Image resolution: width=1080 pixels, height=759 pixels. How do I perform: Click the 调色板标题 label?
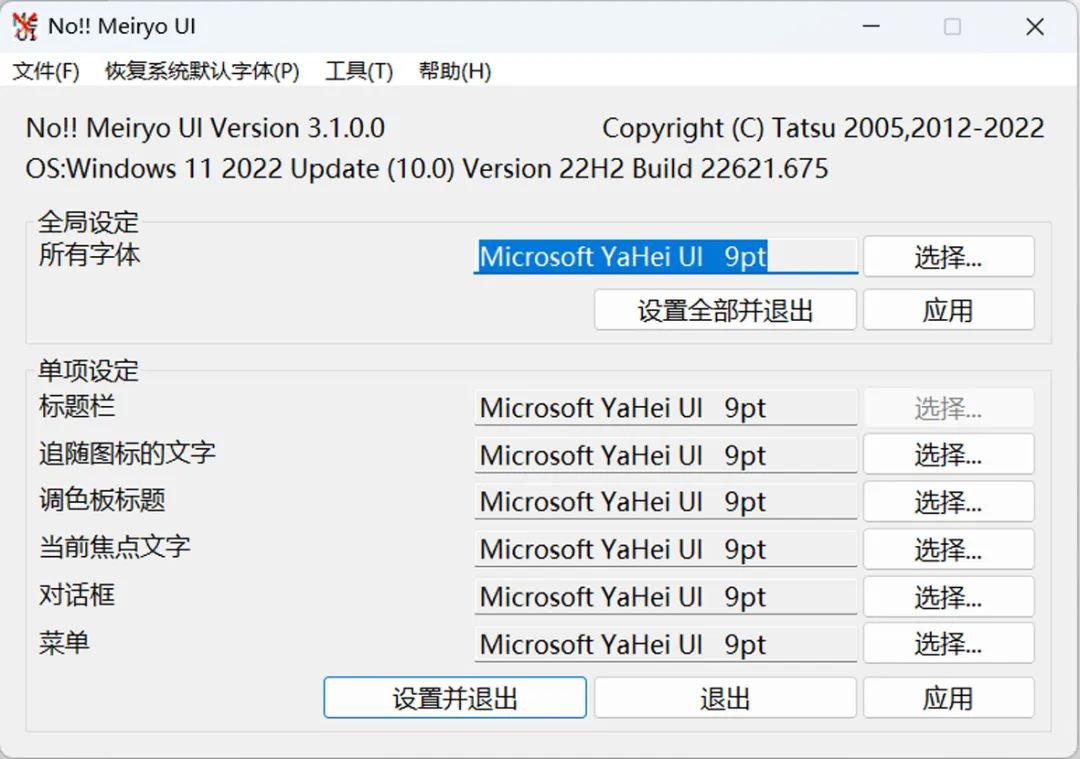[x=102, y=499]
